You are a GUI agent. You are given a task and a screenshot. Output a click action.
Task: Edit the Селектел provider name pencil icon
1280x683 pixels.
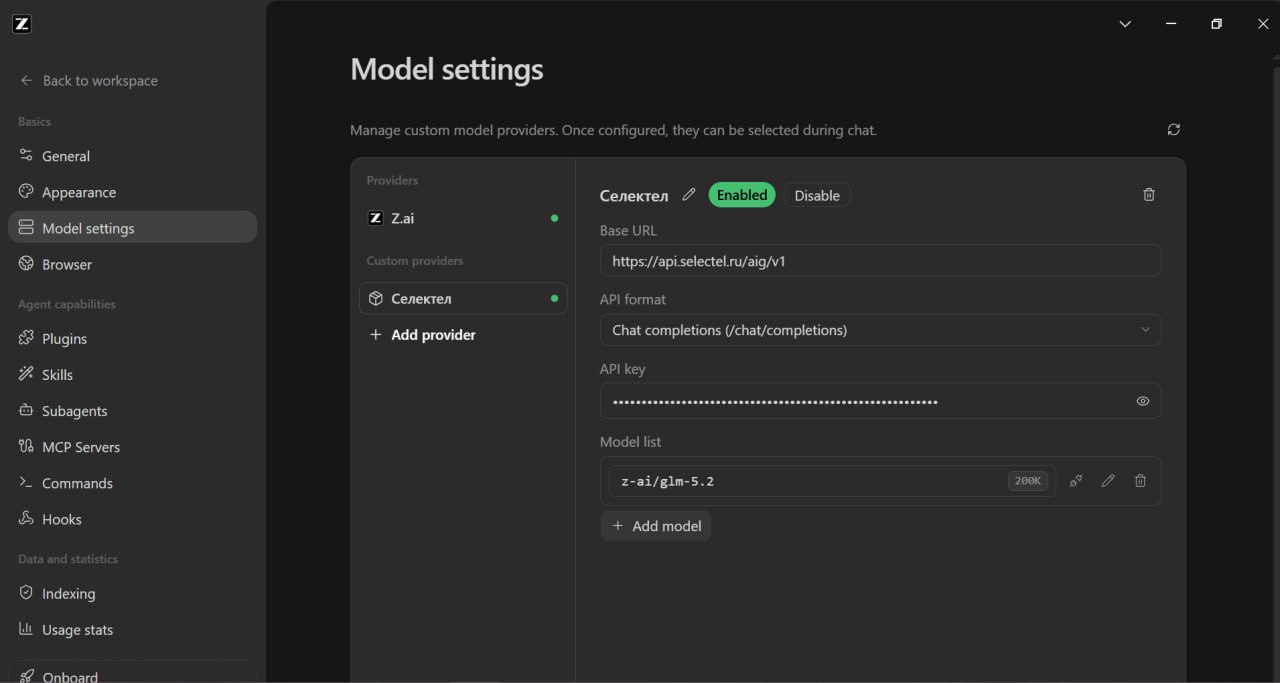(688, 195)
